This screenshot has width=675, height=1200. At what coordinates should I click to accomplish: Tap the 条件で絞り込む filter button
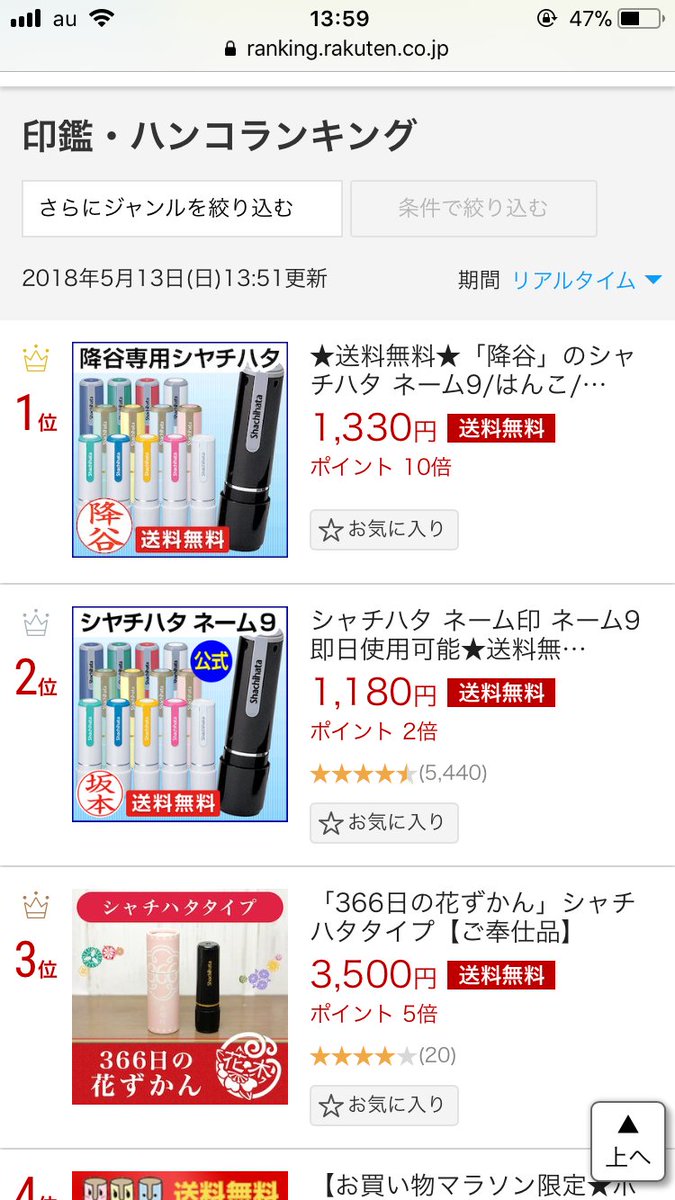[x=473, y=208]
